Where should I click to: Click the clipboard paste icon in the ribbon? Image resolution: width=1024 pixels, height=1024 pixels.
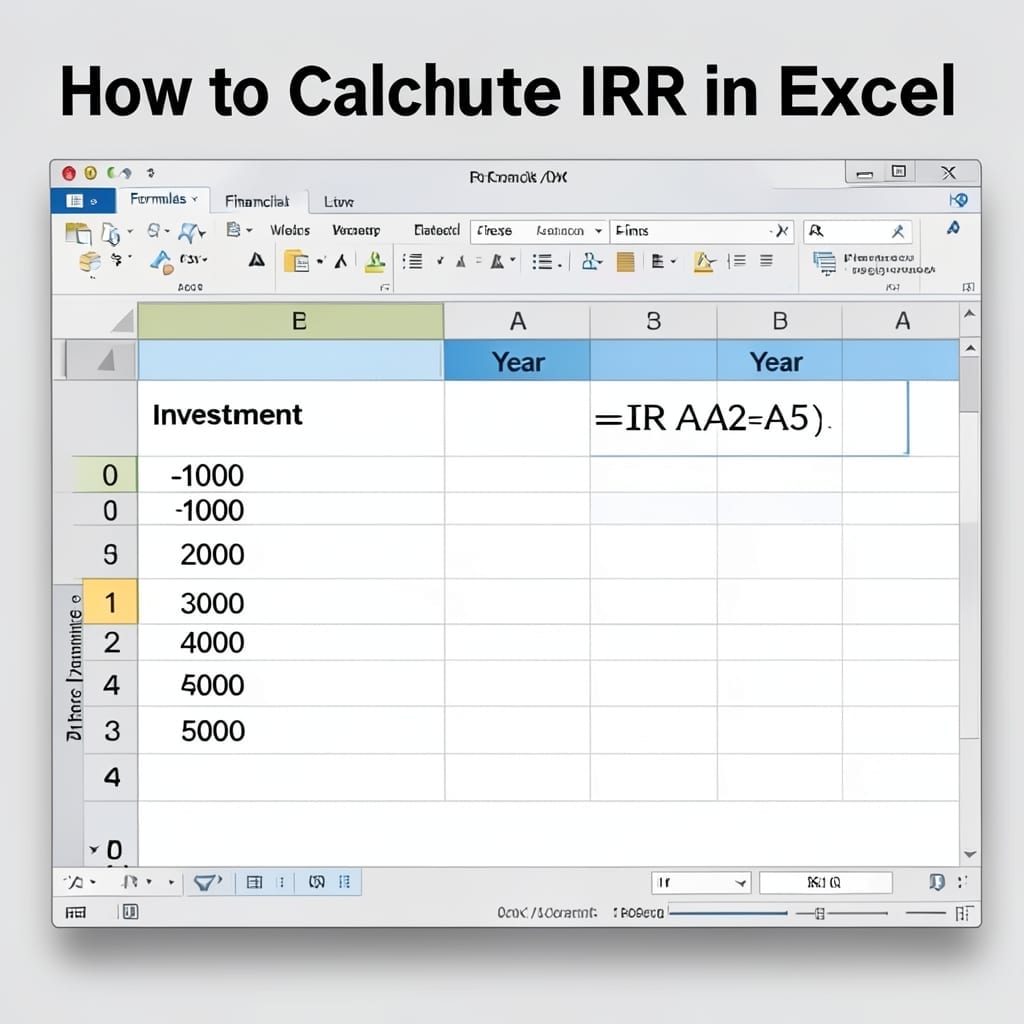pos(78,232)
